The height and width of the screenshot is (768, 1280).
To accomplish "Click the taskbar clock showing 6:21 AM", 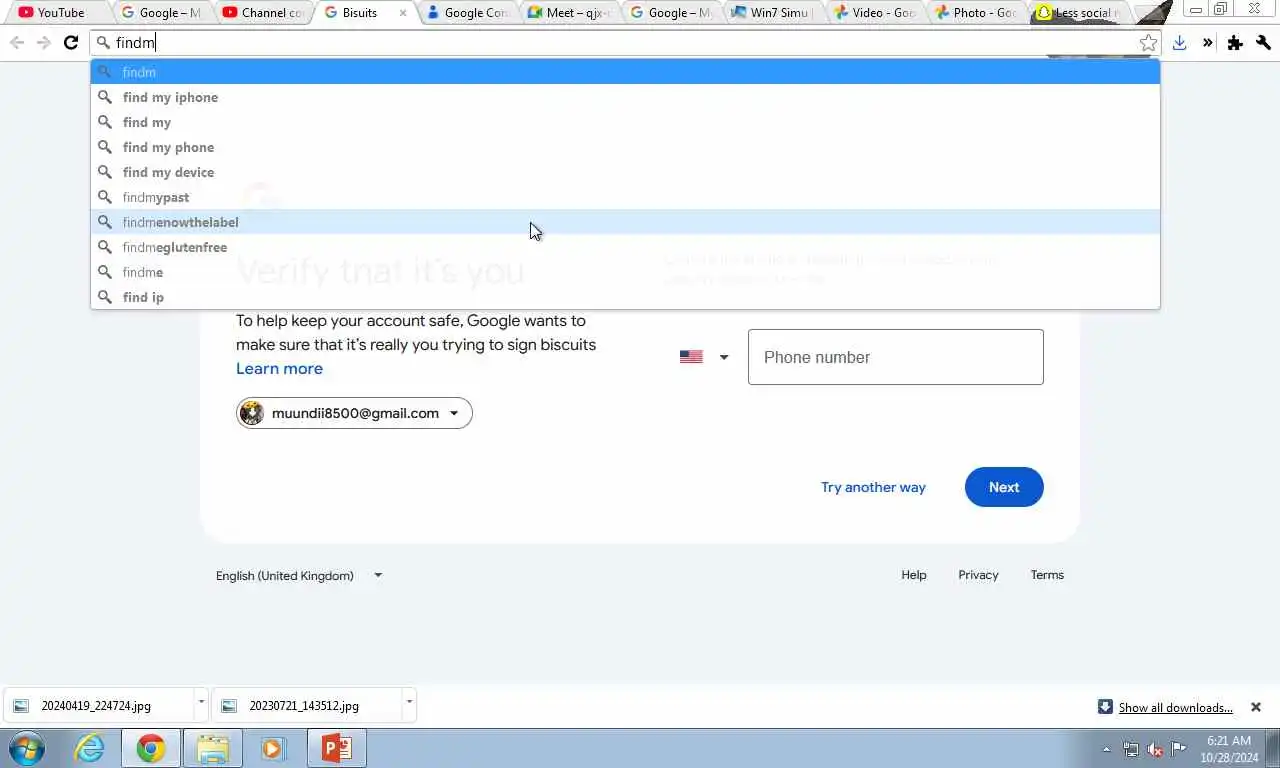I will (1229, 749).
